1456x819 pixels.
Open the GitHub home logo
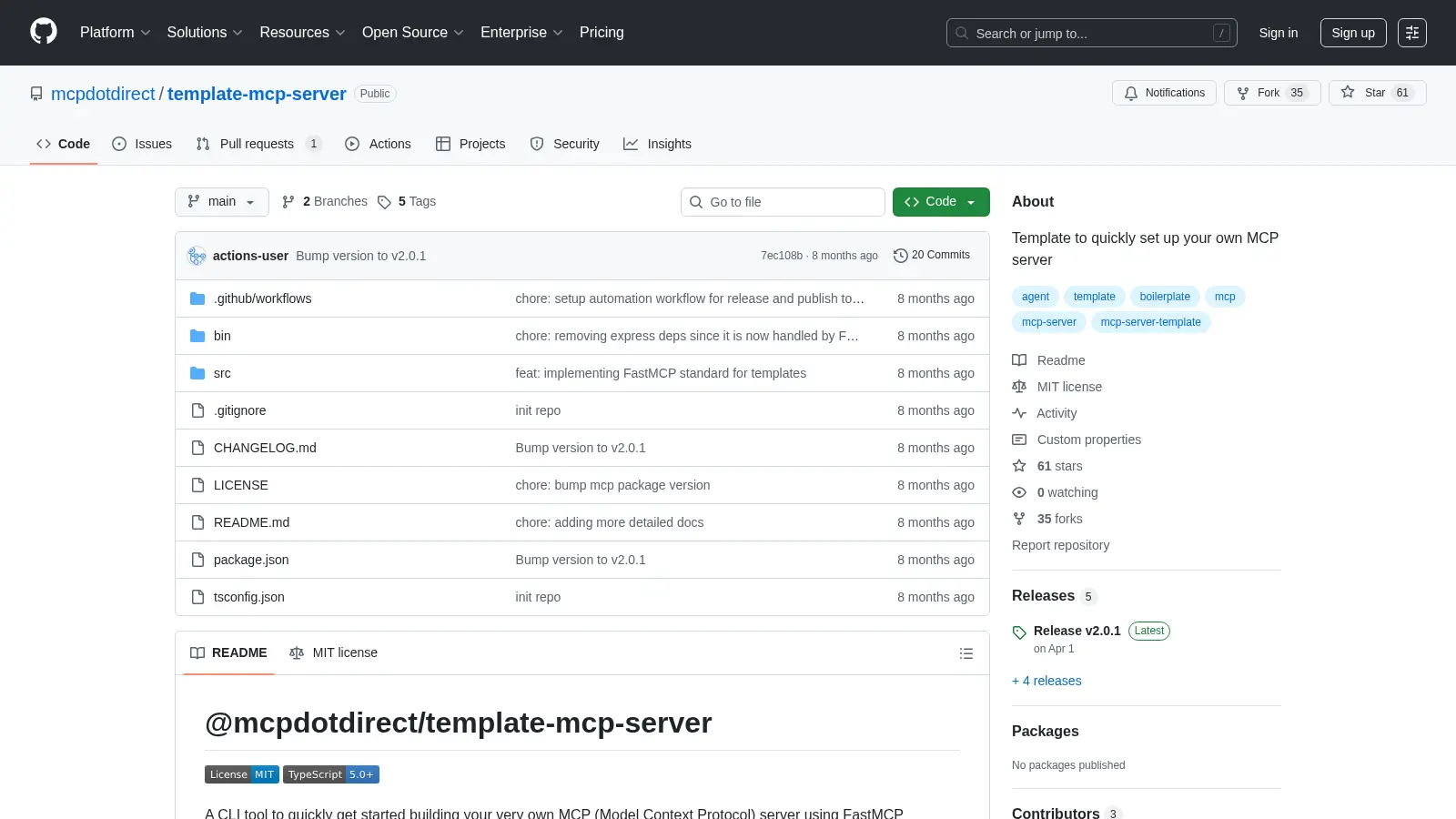click(44, 32)
